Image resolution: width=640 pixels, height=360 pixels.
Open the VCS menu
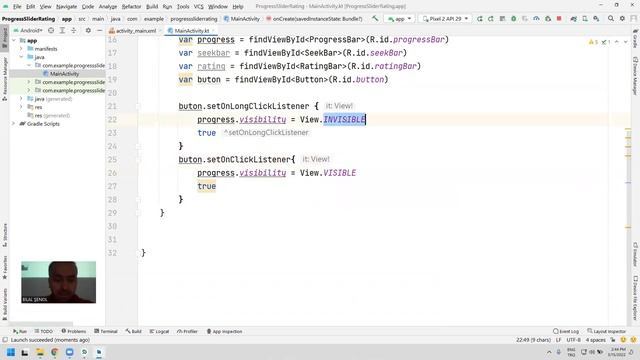coord(198,7)
